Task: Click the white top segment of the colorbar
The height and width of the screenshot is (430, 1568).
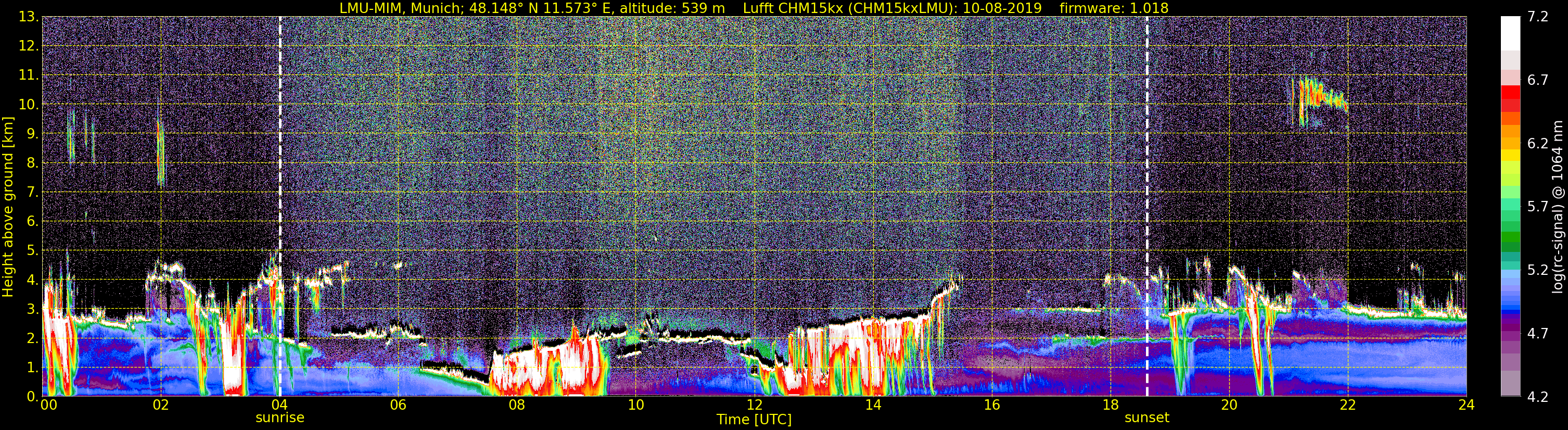Action: [x=1510, y=33]
